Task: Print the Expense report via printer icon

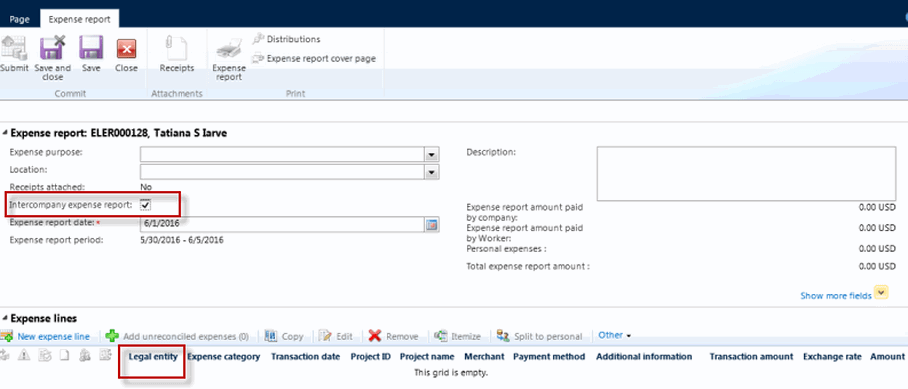Action: tap(229, 50)
